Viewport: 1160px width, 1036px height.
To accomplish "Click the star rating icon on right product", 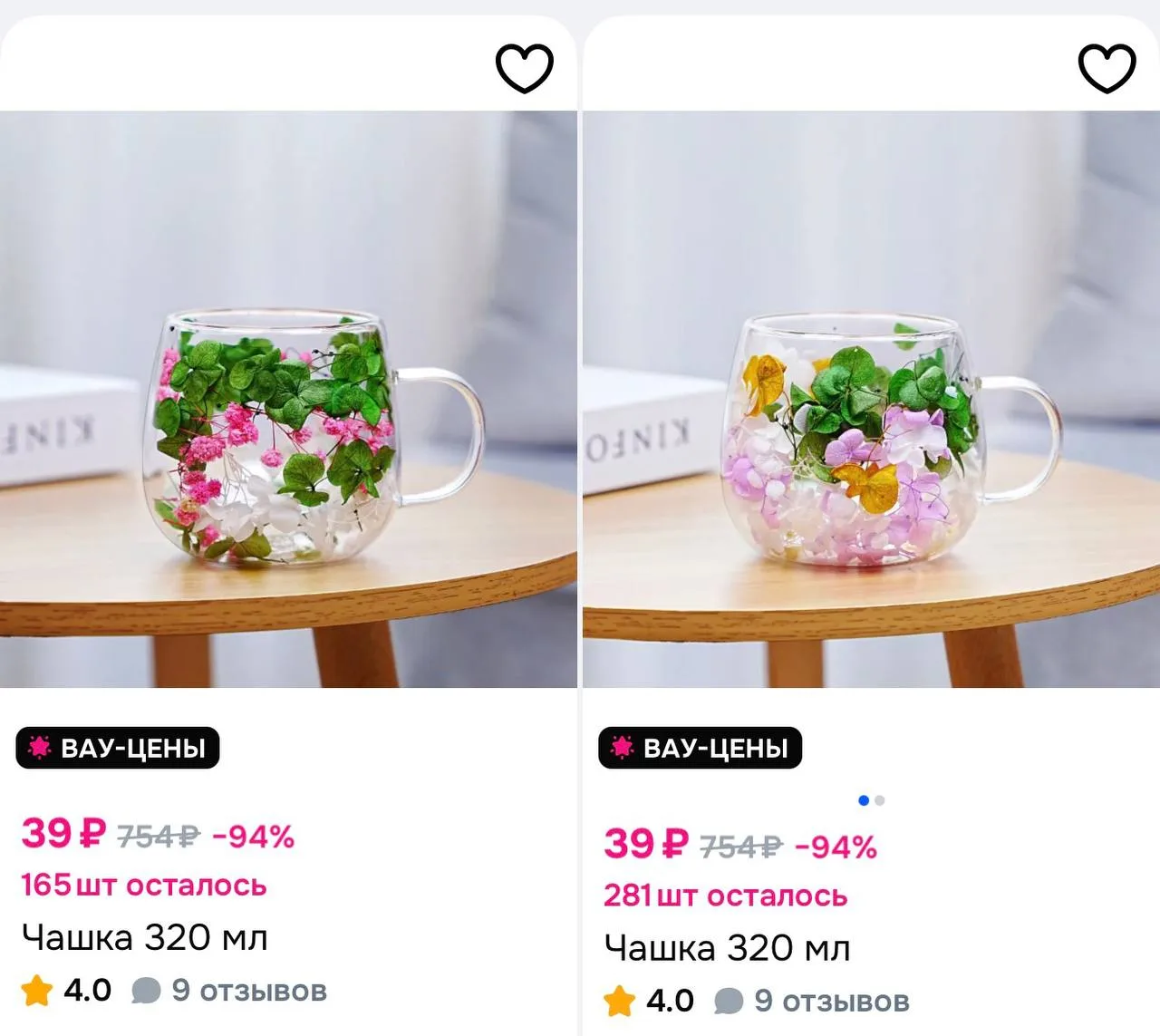I will (x=620, y=1002).
